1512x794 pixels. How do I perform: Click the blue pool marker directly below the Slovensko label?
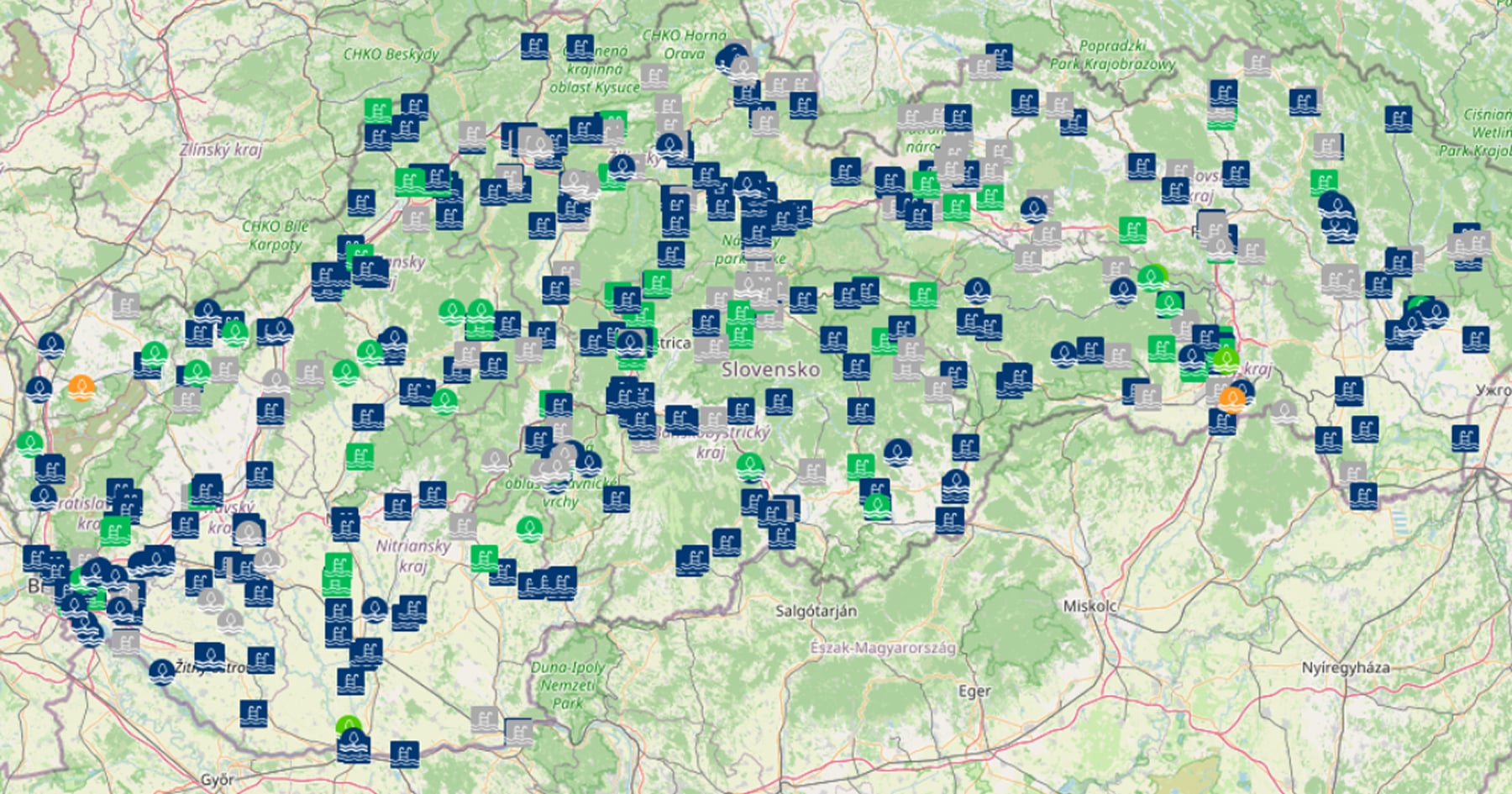pyautogui.click(x=779, y=402)
